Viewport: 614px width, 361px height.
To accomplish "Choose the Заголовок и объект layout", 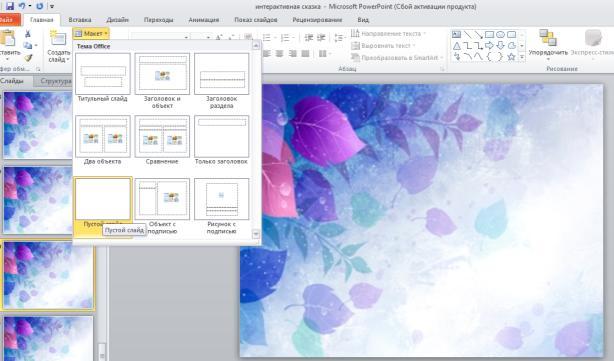I will pyautogui.click(x=162, y=81).
